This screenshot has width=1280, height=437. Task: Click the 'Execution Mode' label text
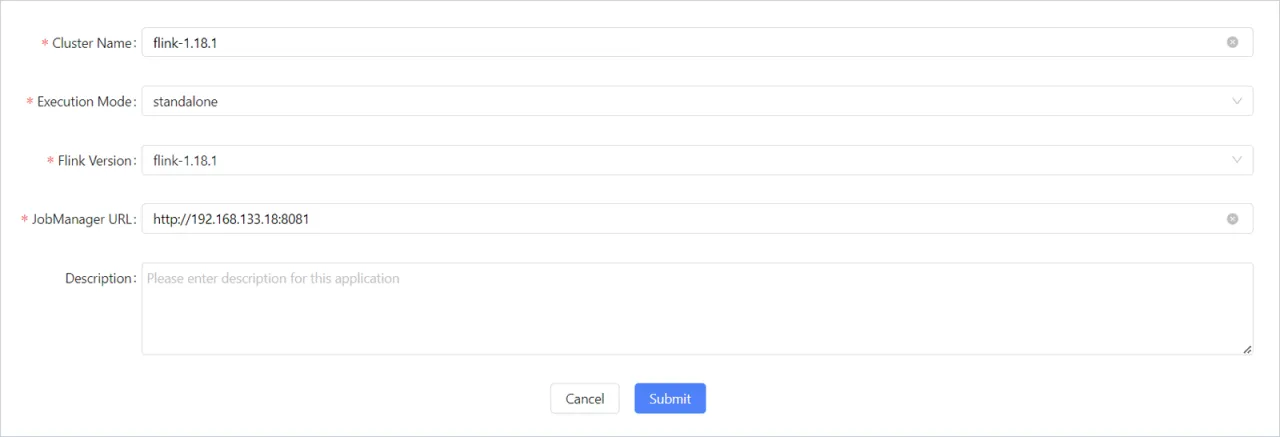[x=84, y=102]
